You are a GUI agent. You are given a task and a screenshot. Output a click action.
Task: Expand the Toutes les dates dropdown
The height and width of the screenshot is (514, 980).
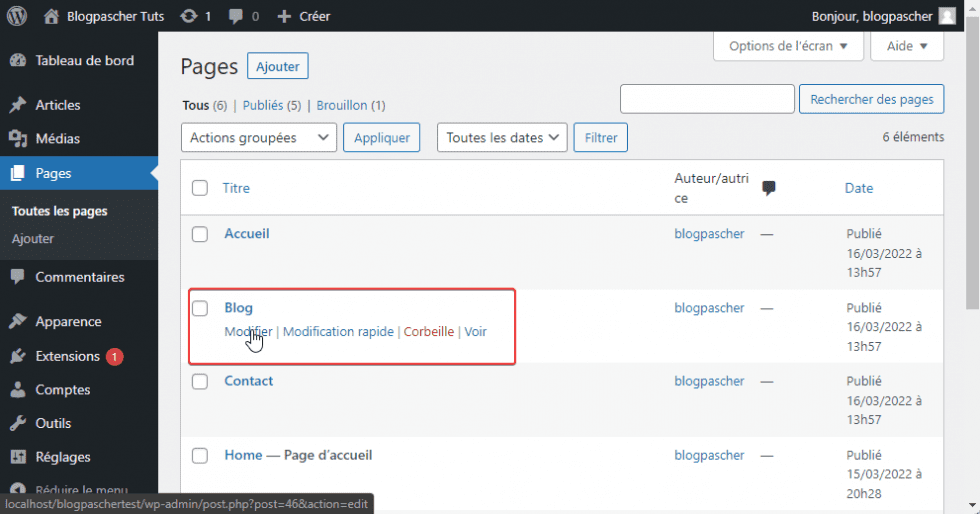point(502,138)
